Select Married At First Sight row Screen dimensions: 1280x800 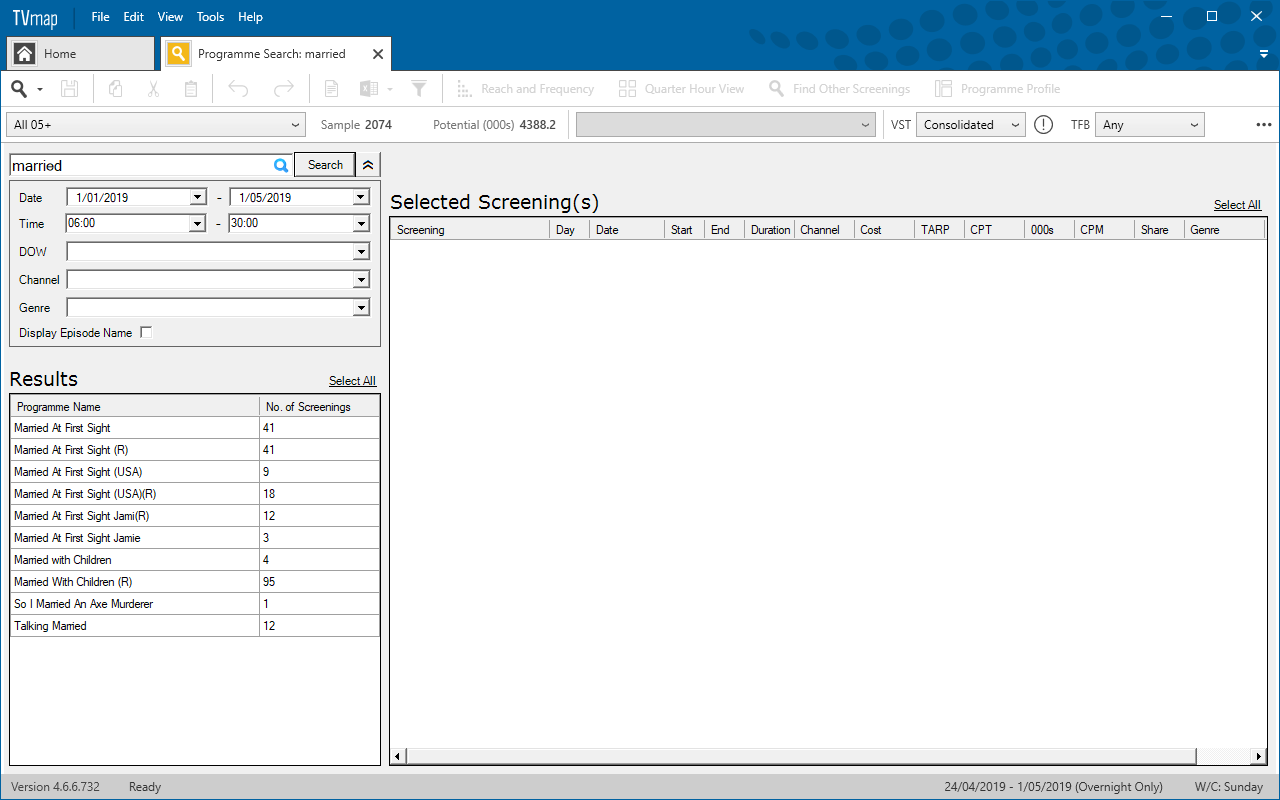click(x=195, y=428)
